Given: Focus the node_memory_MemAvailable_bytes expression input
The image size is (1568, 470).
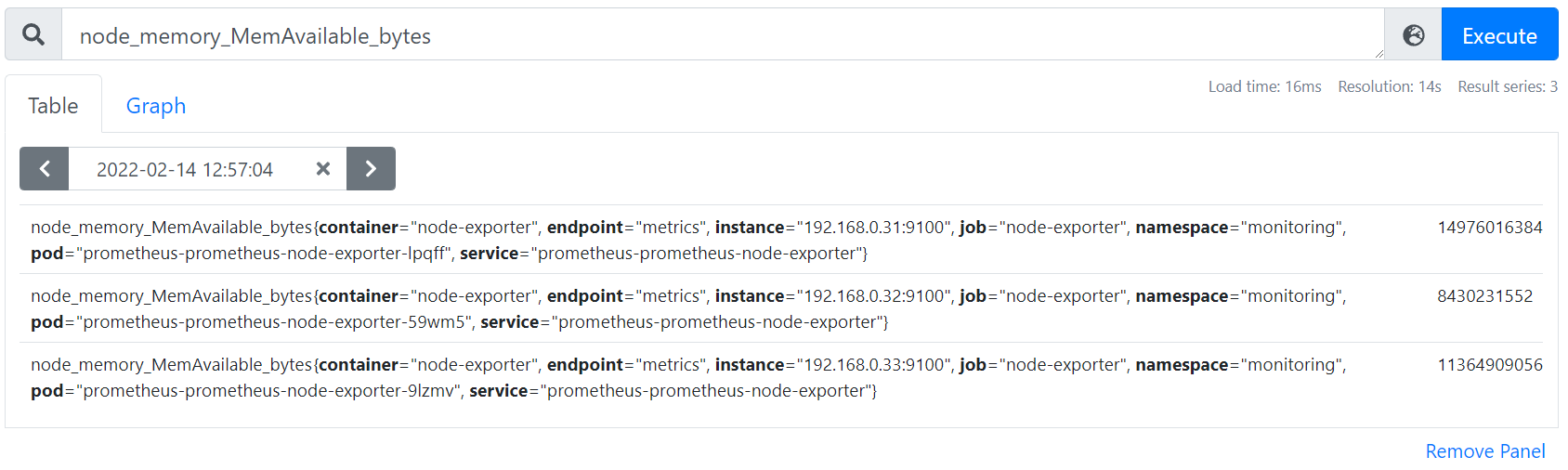Looking at the screenshot, I should pos(723,35).
